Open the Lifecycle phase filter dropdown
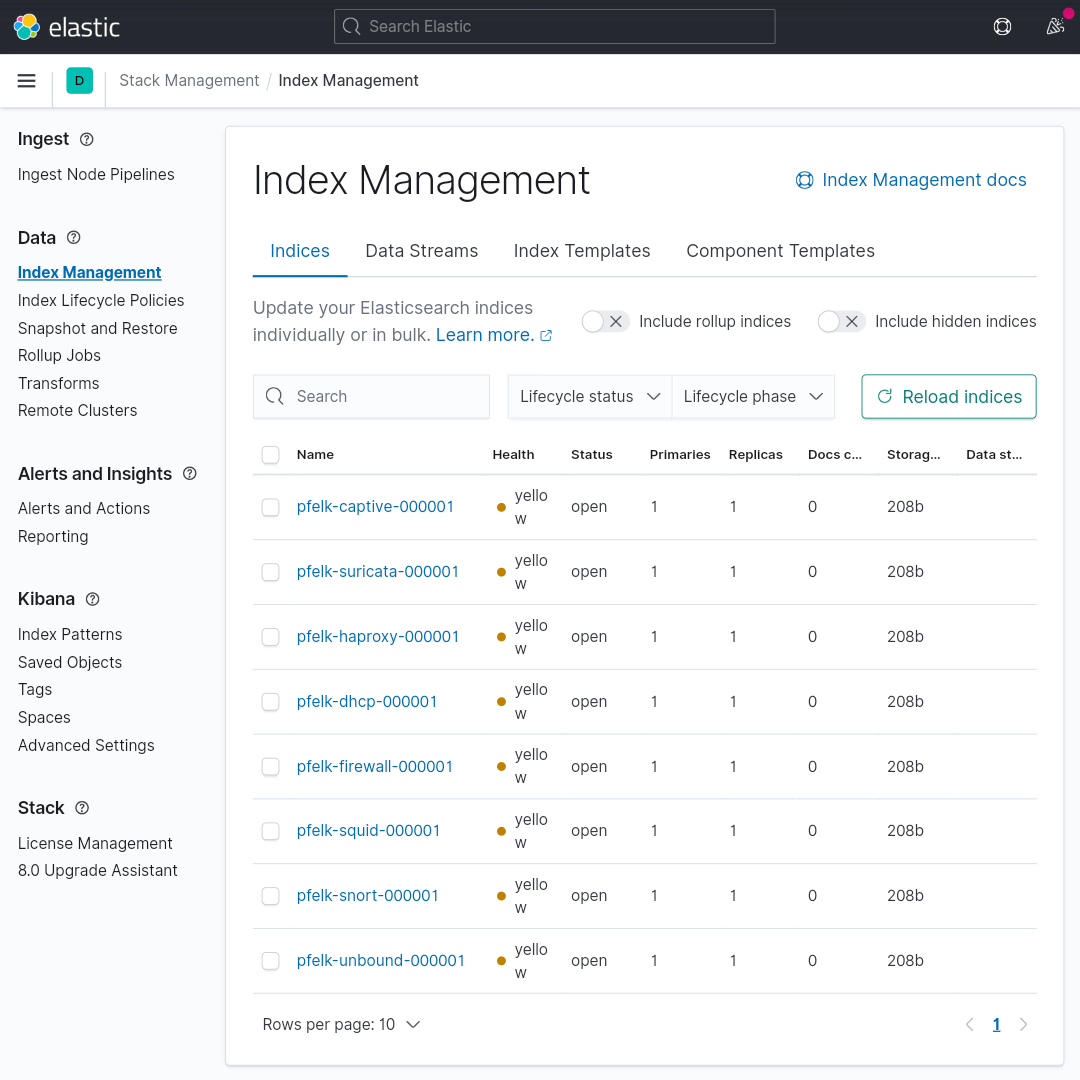 (753, 397)
